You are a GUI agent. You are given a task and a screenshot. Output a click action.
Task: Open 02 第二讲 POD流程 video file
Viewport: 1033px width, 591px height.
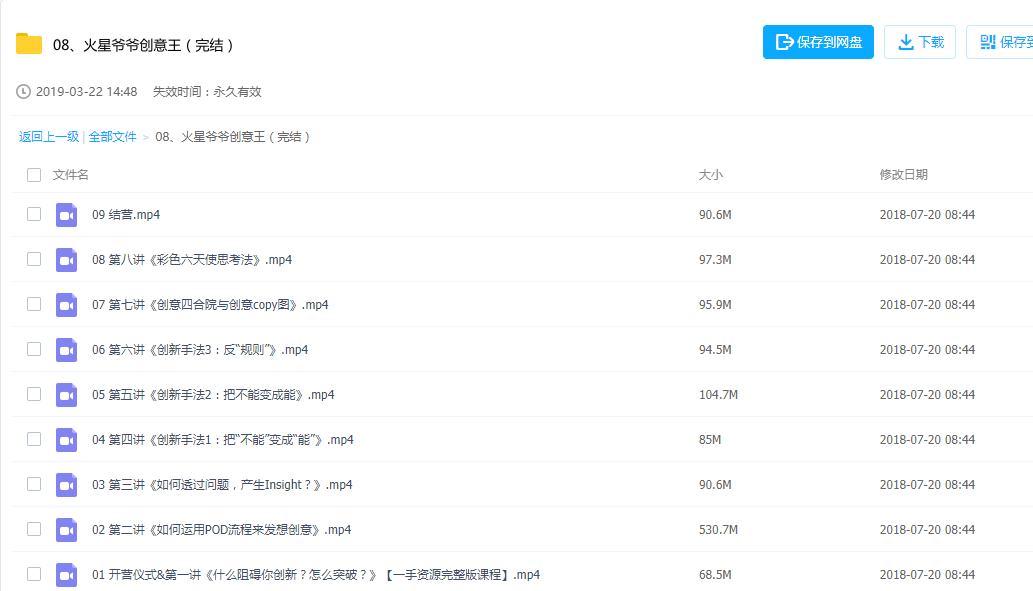tap(221, 530)
